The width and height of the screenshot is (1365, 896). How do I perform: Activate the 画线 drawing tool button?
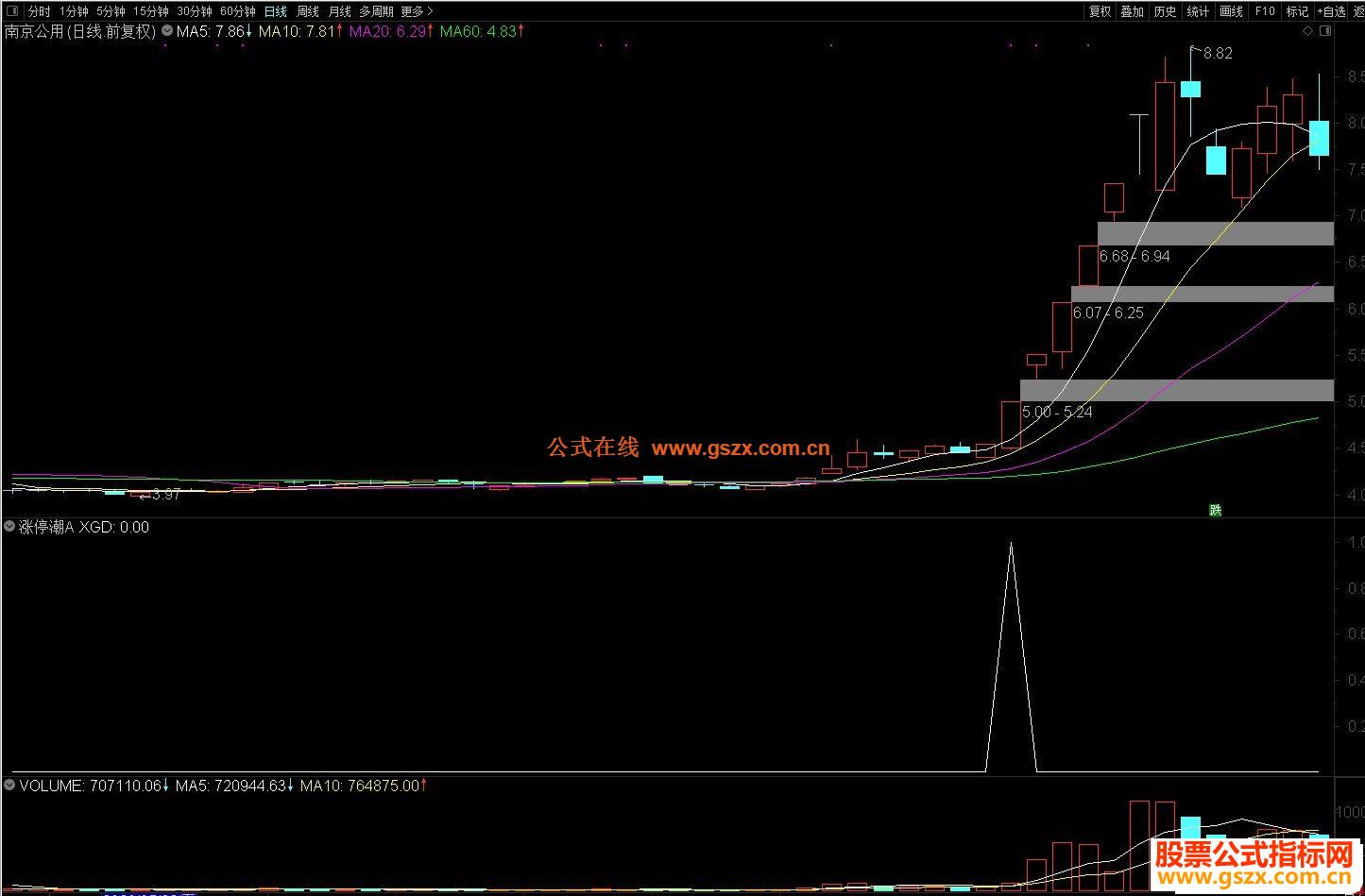(1232, 11)
